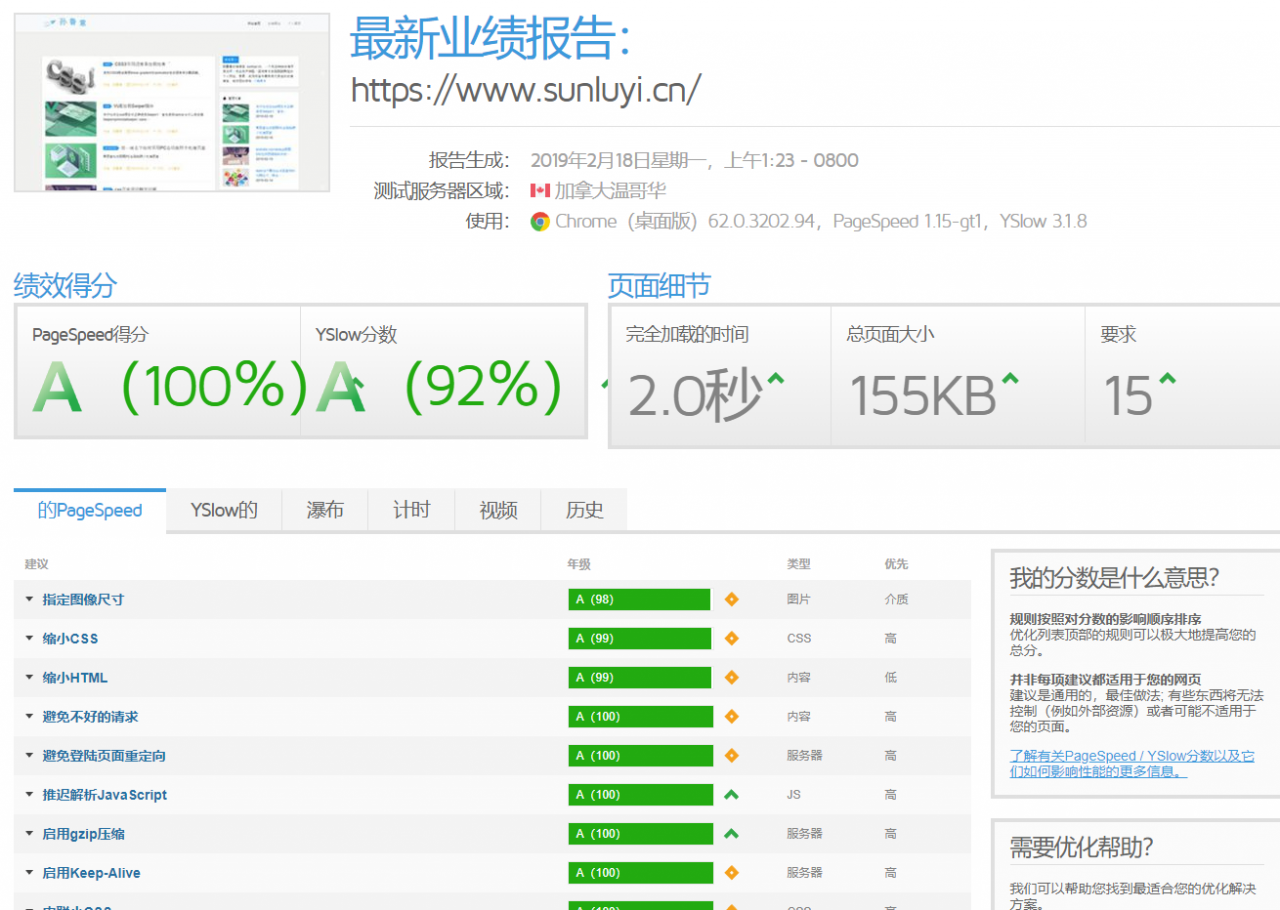Click the green A (98) score bar
The height and width of the screenshot is (910, 1280).
point(639,600)
